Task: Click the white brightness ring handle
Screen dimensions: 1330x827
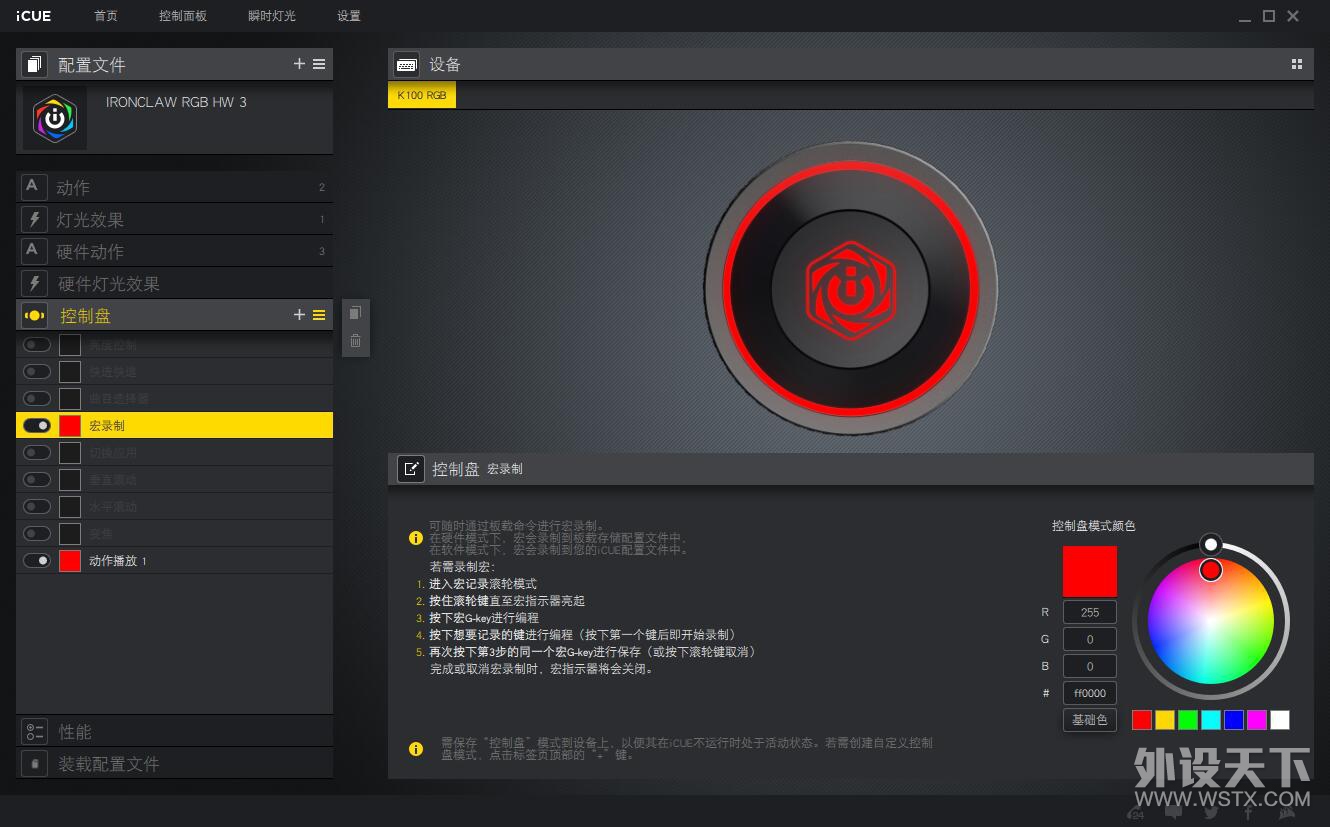Action: pyautogui.click(x=1211, y=544)
